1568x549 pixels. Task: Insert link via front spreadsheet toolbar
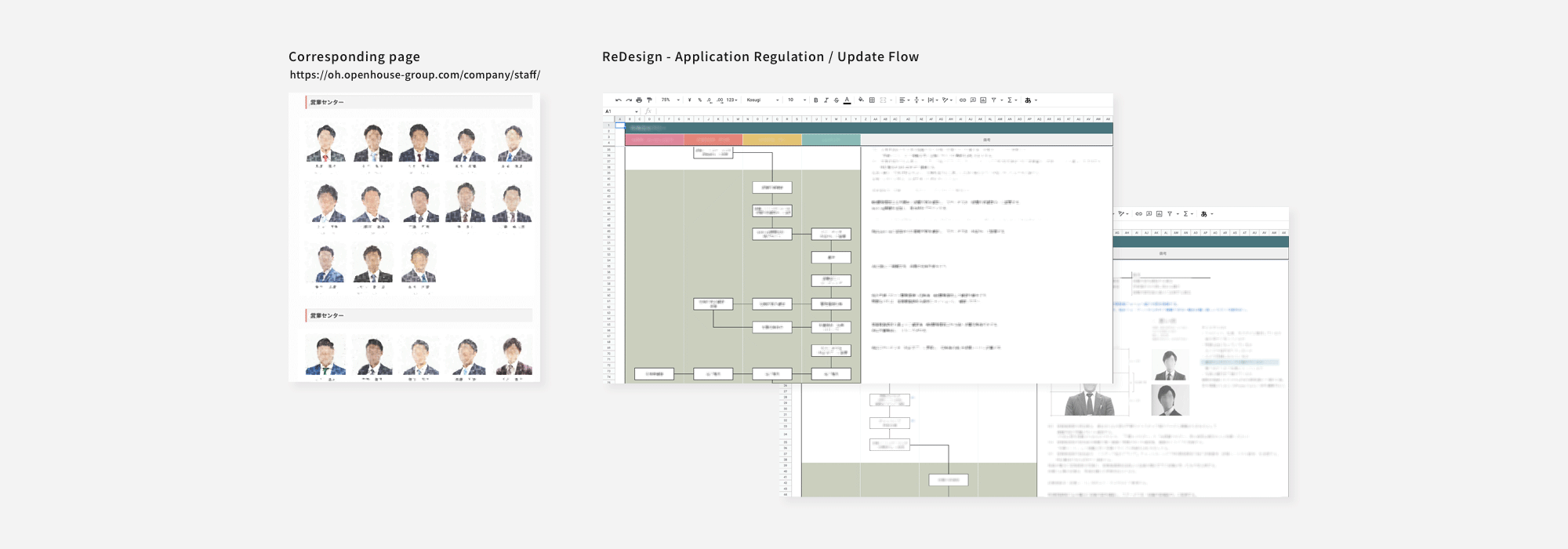click(963, 100)
